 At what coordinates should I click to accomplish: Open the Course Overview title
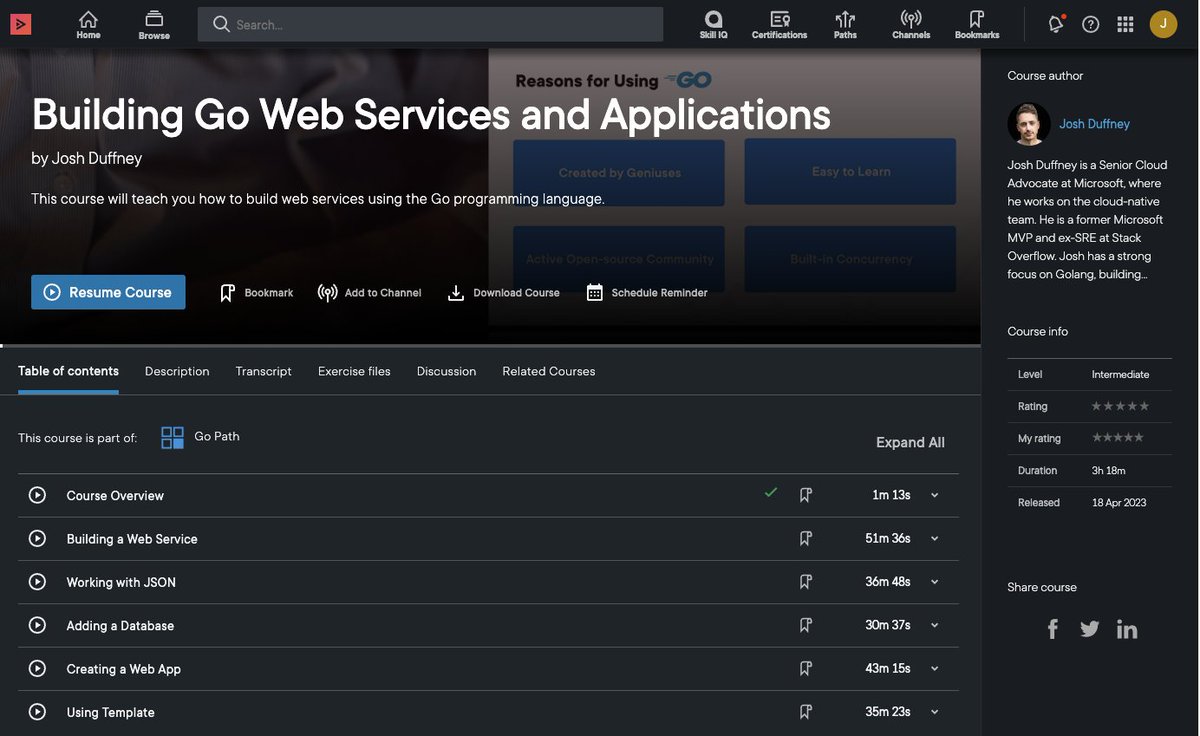pos(115,495)
